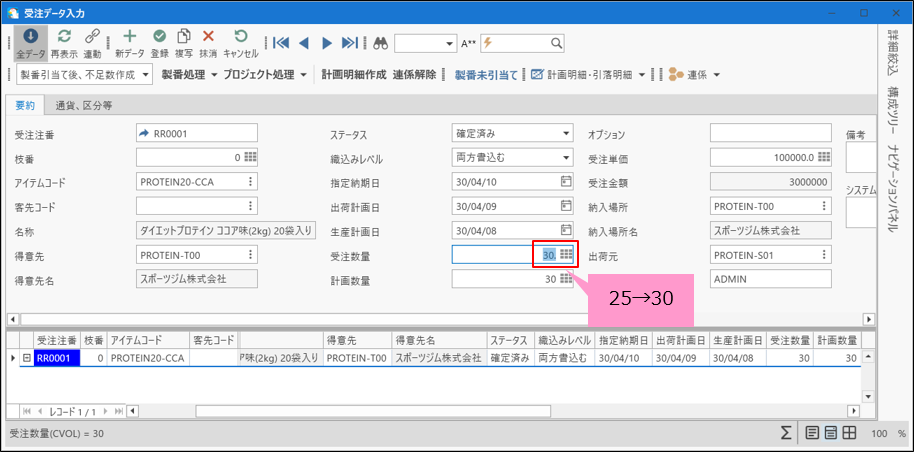Open lookup dots for 得意先 field
914x452 pixels.
pos(251,254)
